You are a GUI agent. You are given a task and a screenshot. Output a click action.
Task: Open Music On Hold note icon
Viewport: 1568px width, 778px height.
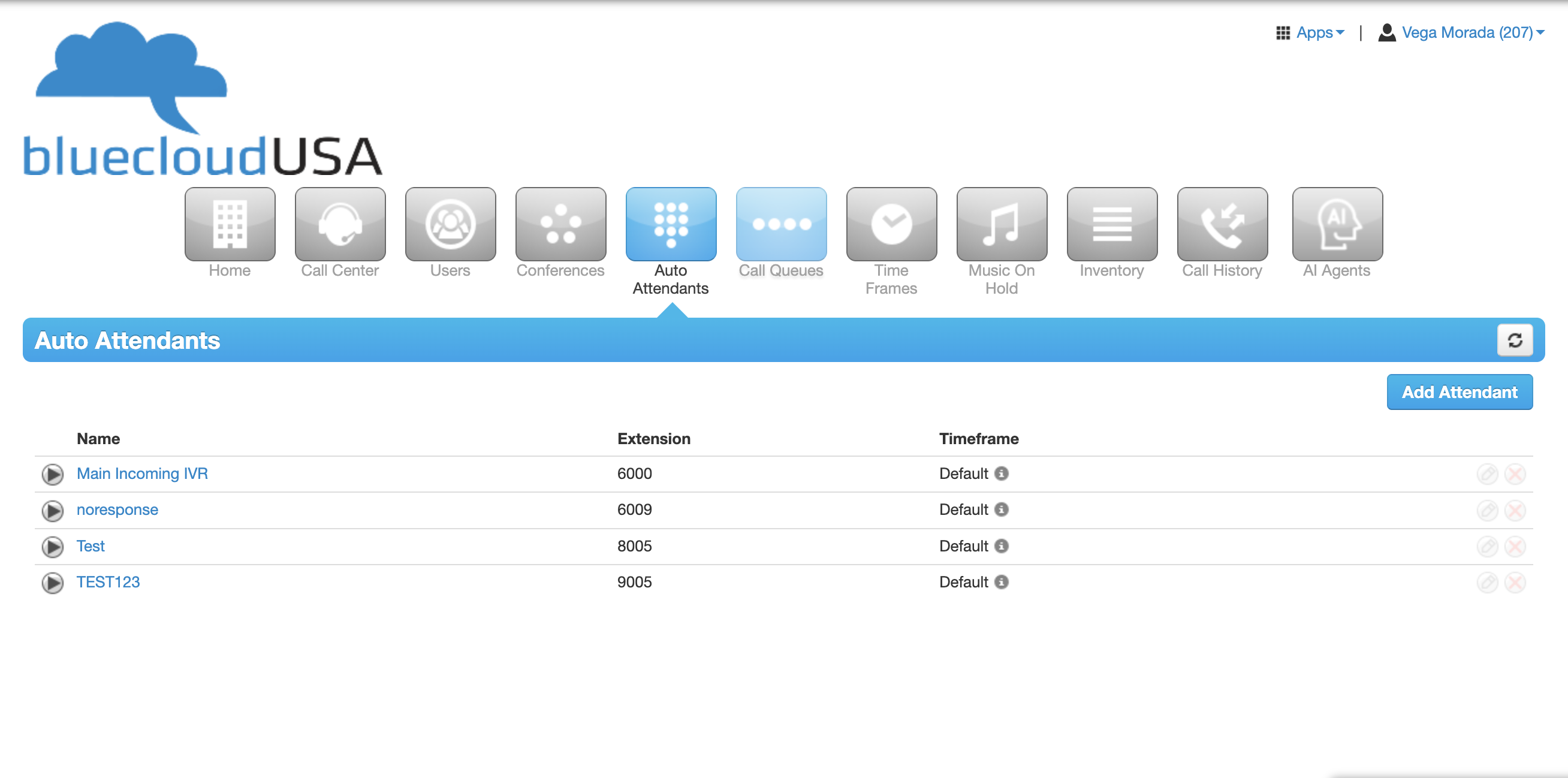1002,224
